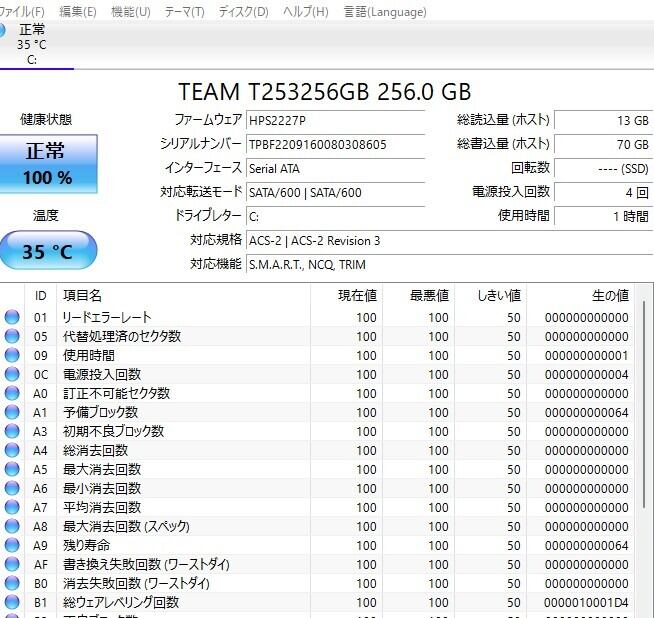Click the status icon for row A7 平均消去回数
This screenshot has height=618, width=654.
tap(12, 507)
